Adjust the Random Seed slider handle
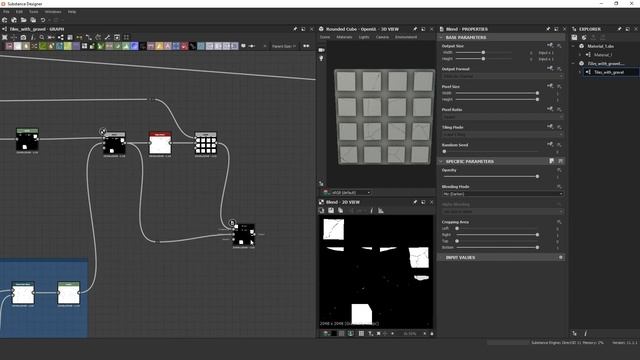Image resolution: width=640 pixels, height=360 pixels. click(444, 151)
